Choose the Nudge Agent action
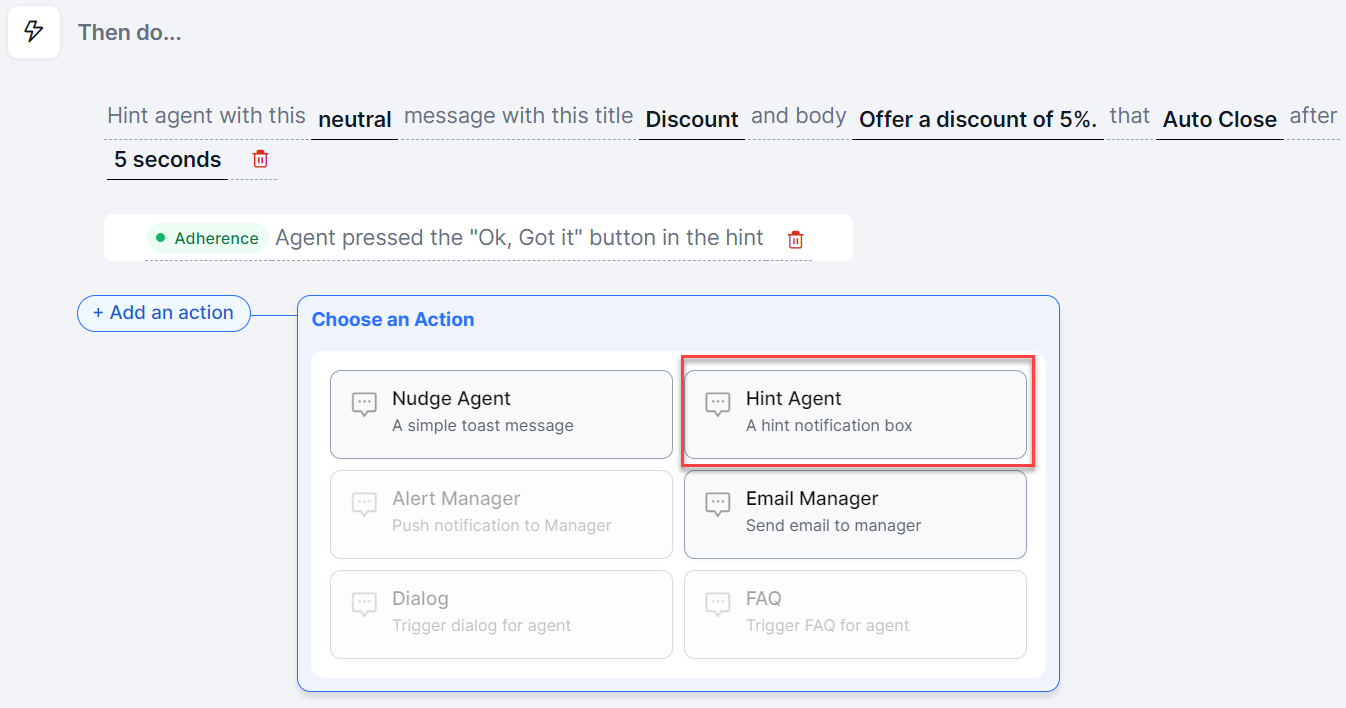The height and width of the screenshot is (708, 1346). tap(501, 414)
